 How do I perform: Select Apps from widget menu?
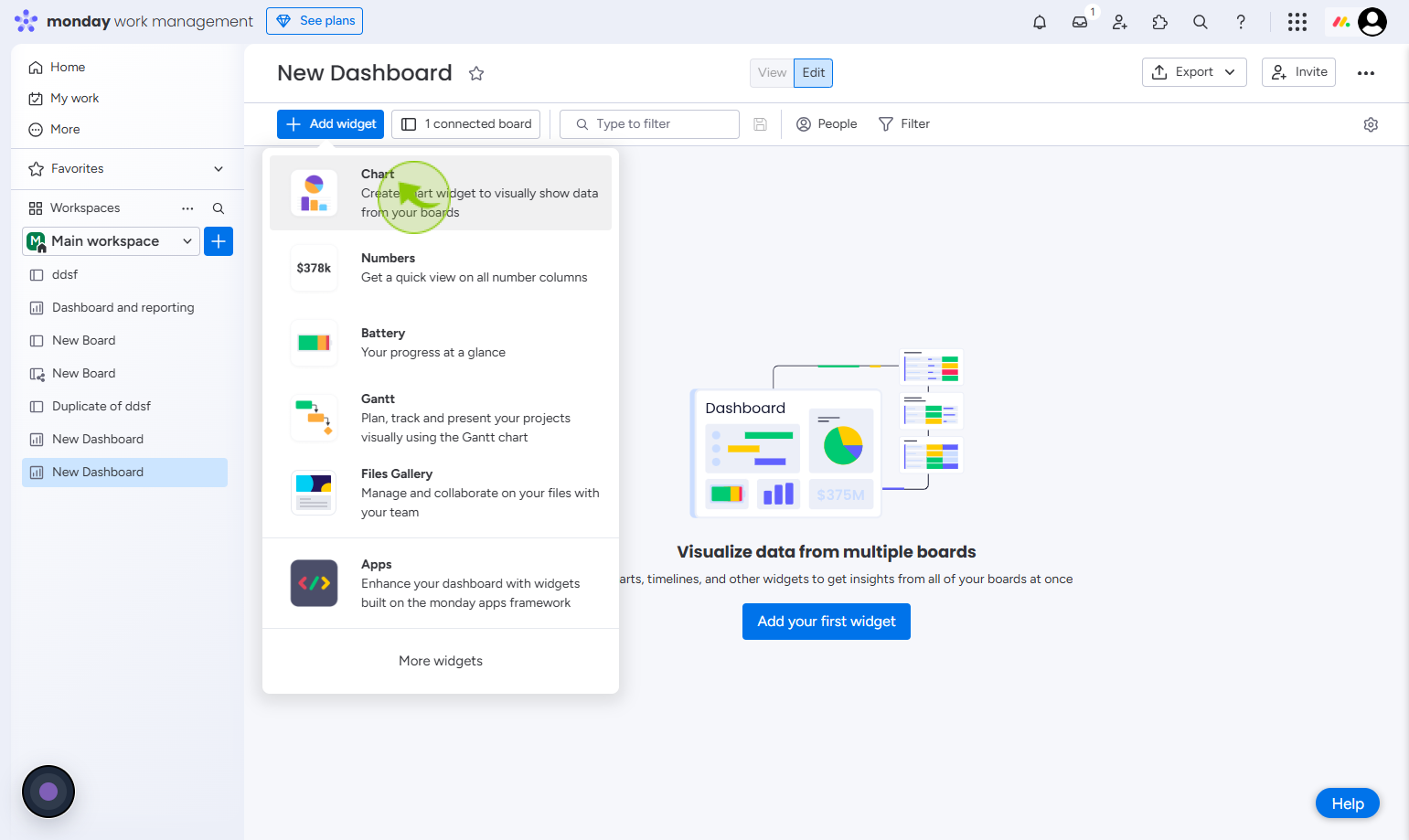[x=441, y=583]
